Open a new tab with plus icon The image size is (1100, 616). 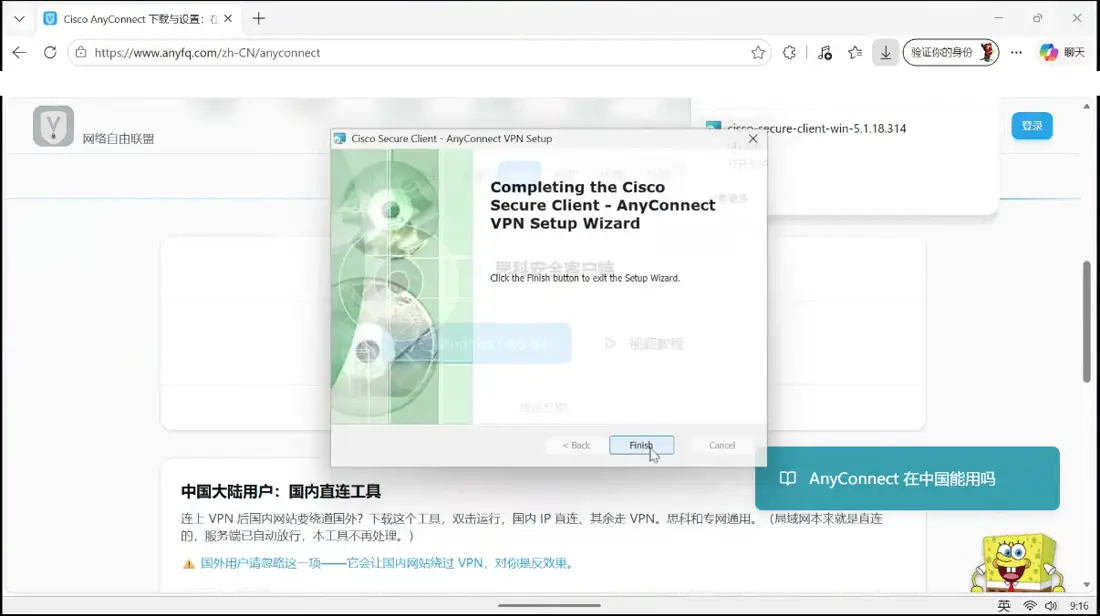[259, 19]
